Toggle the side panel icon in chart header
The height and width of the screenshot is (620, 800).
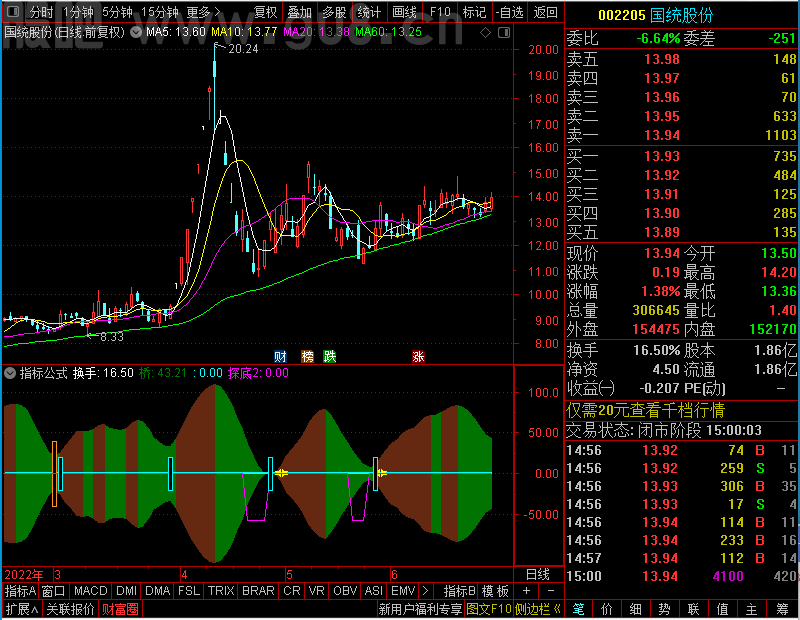click(504, 33)
